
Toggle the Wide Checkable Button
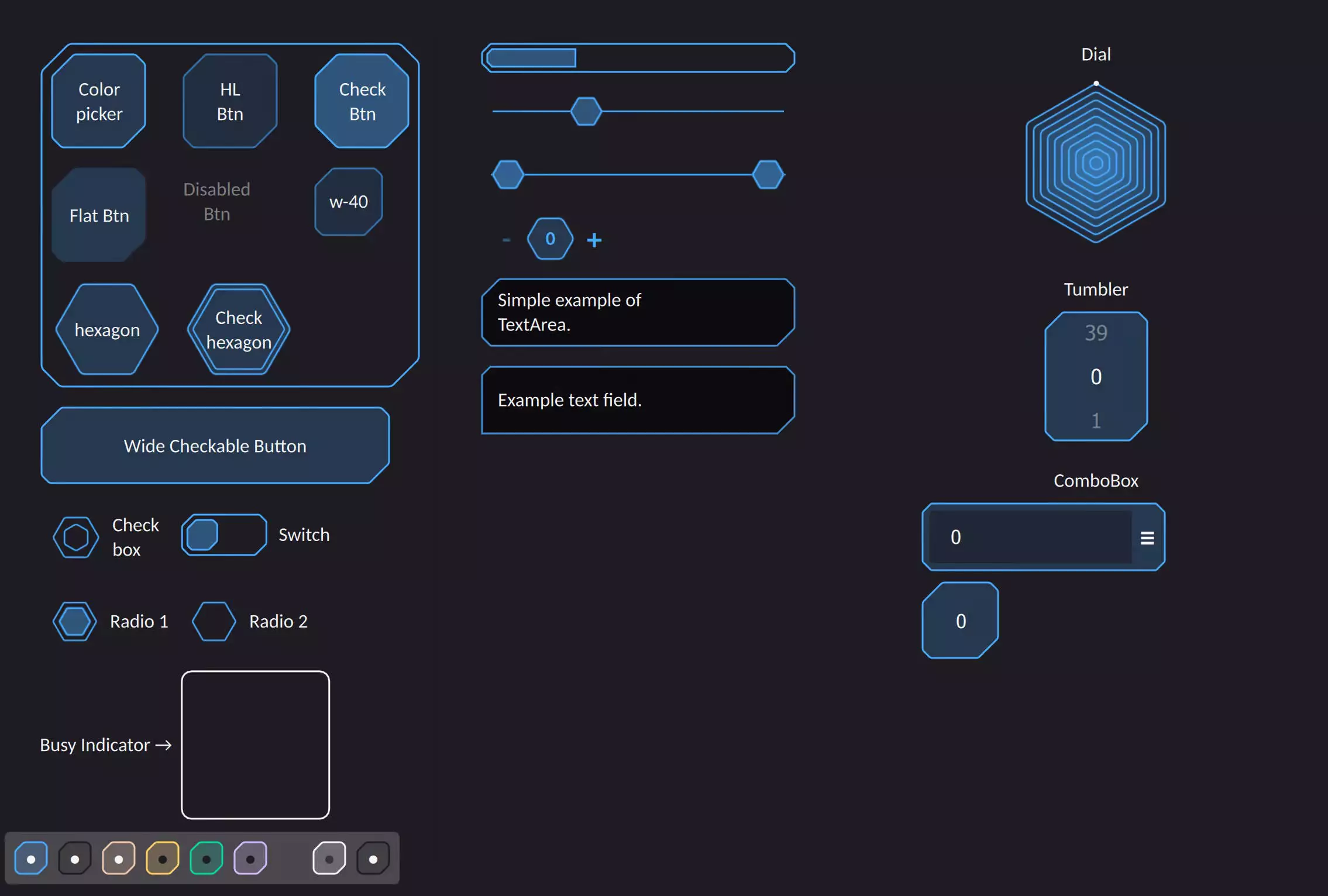215,446
